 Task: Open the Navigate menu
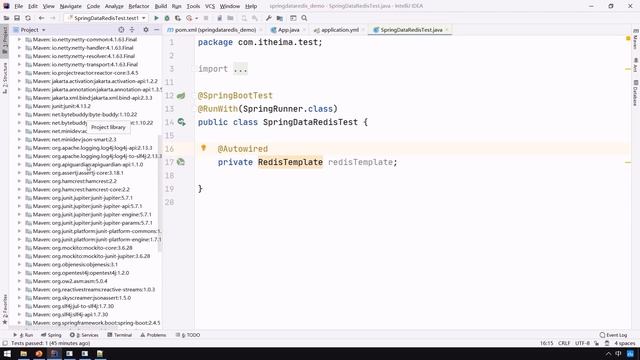(x=71, y=6)
